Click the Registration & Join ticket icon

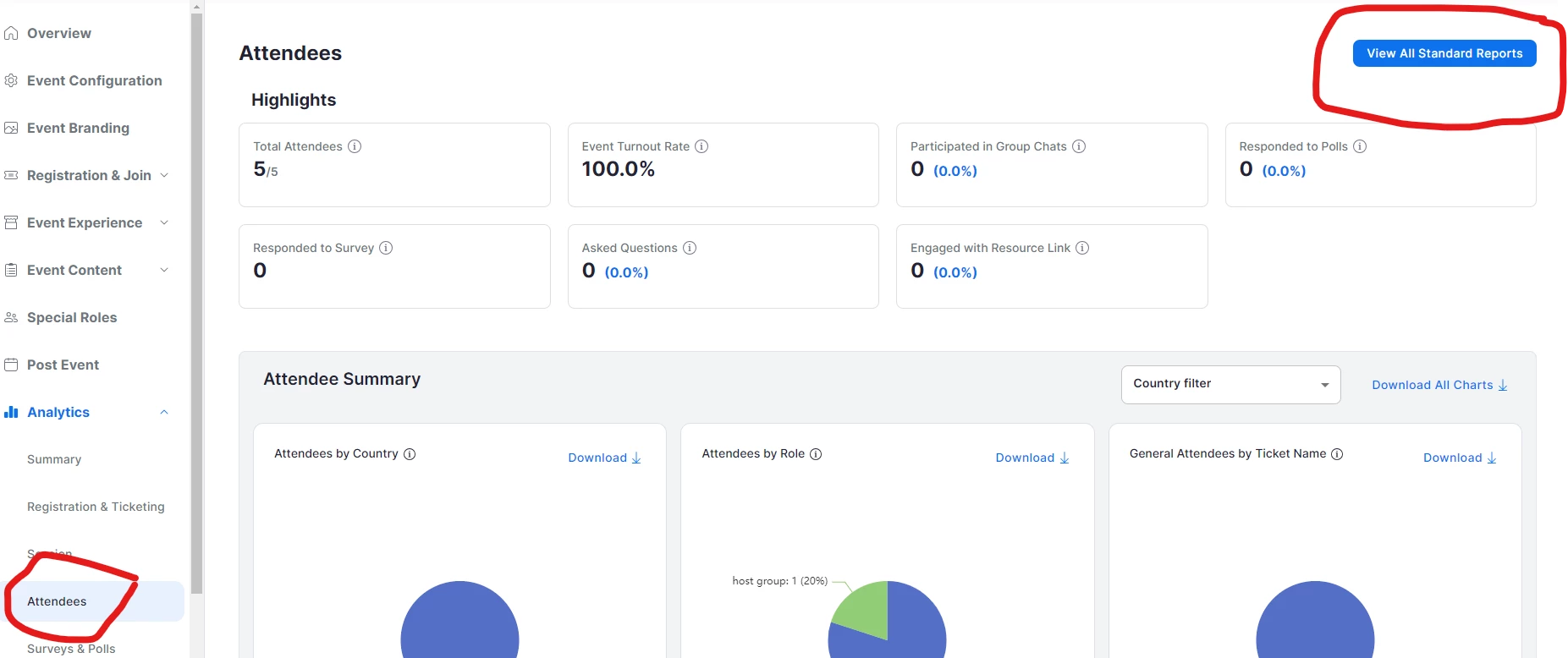(x=11, y=175)
